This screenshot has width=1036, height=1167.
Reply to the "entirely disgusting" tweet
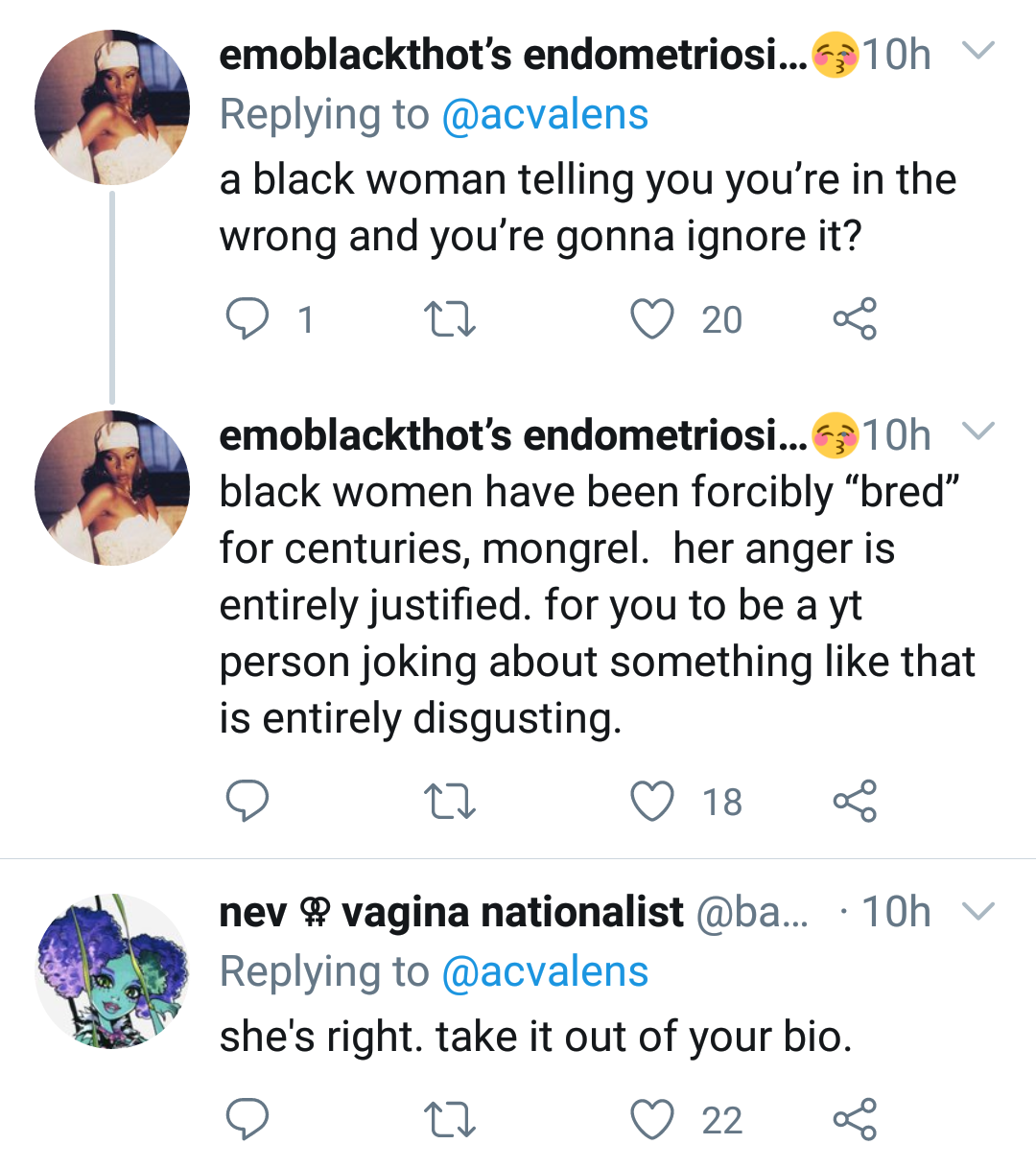[247, 802]
